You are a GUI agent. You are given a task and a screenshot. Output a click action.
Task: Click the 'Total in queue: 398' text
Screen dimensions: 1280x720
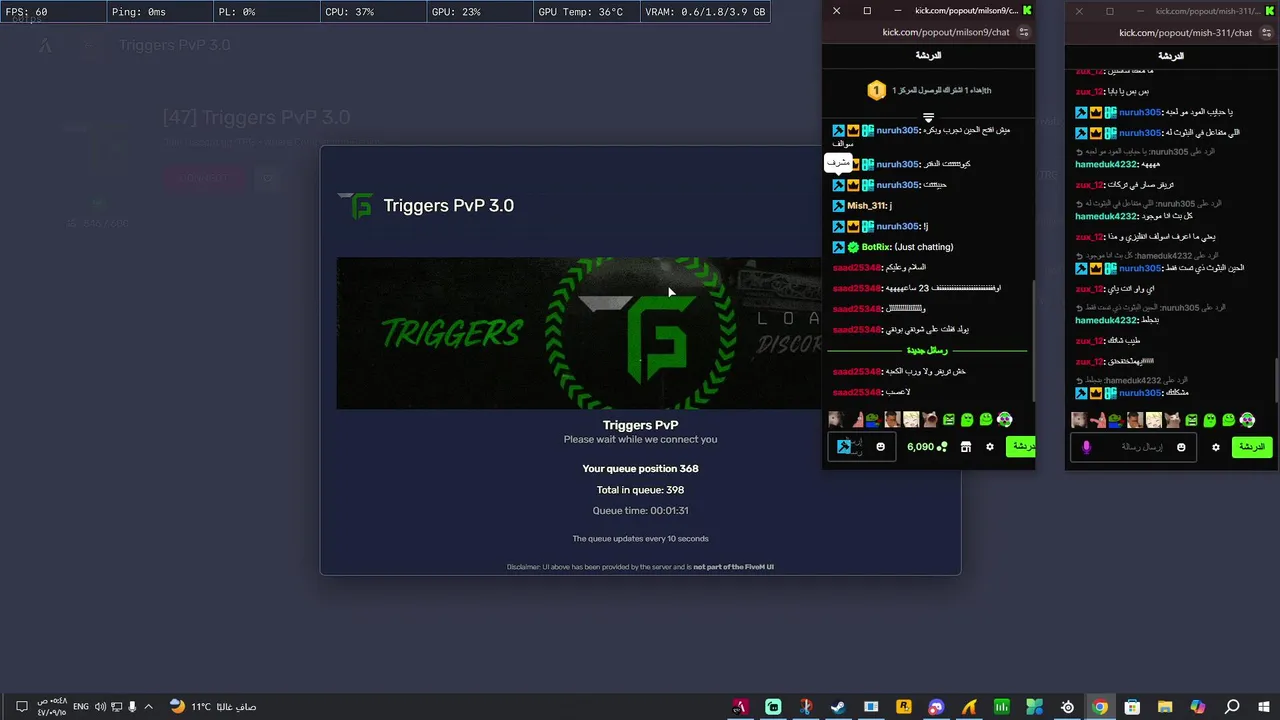[640, 490]
